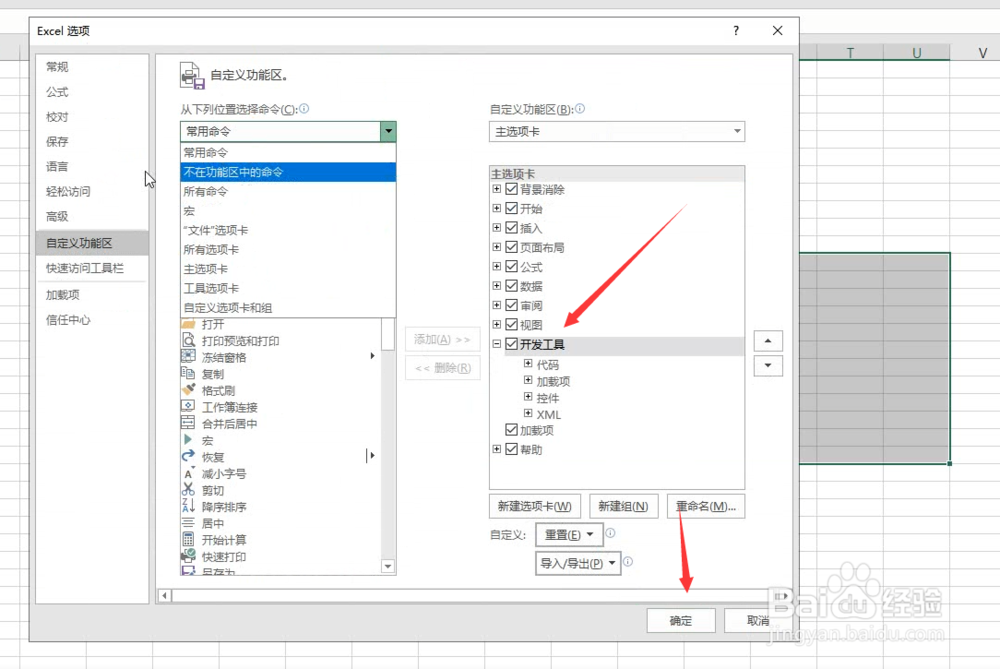This screenshot has width=1000, height=669.
Task: Click the horizontal scrollbar left arrow
Action: [165, 596]
